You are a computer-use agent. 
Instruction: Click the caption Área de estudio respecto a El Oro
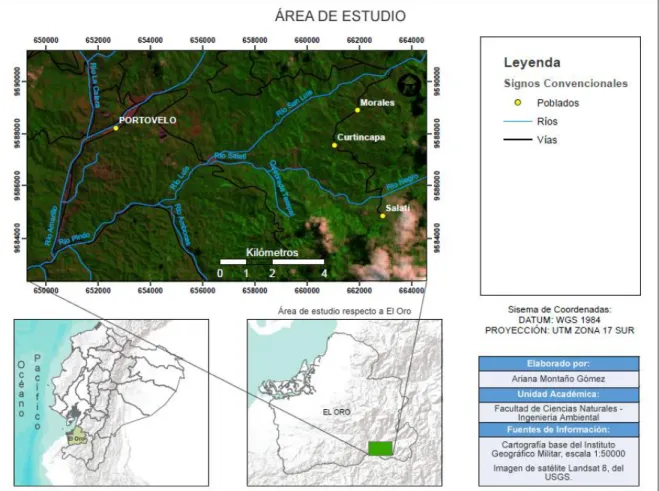[344, 311]
